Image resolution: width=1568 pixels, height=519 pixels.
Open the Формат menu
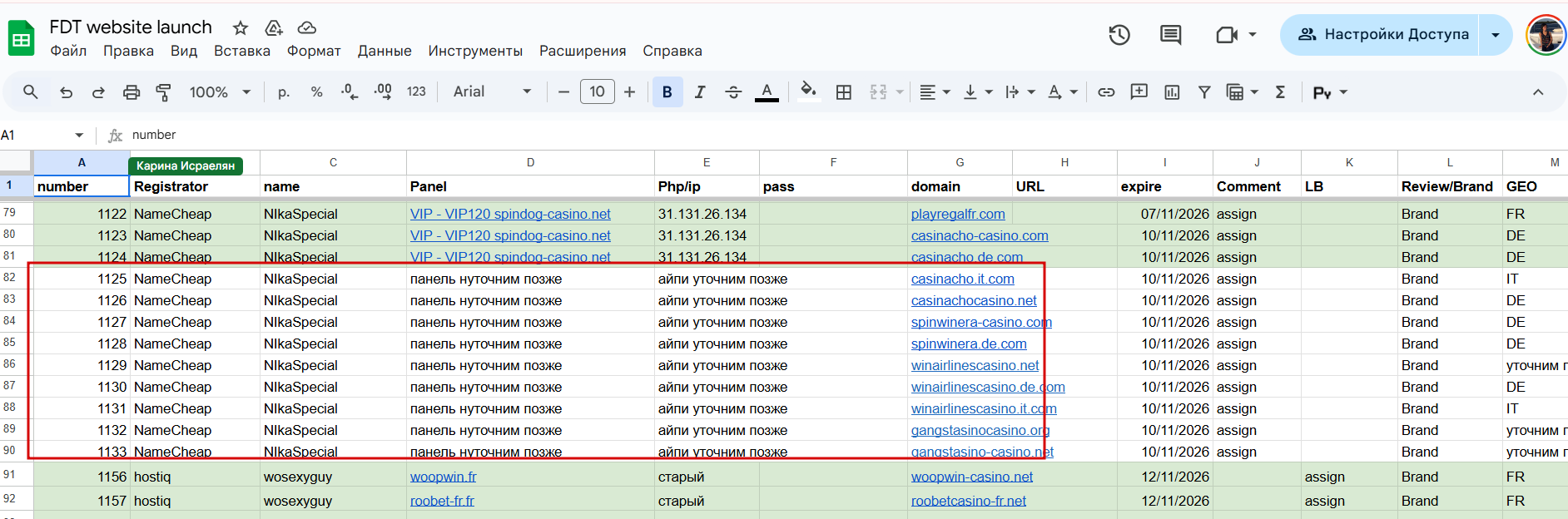pos(314,51)
